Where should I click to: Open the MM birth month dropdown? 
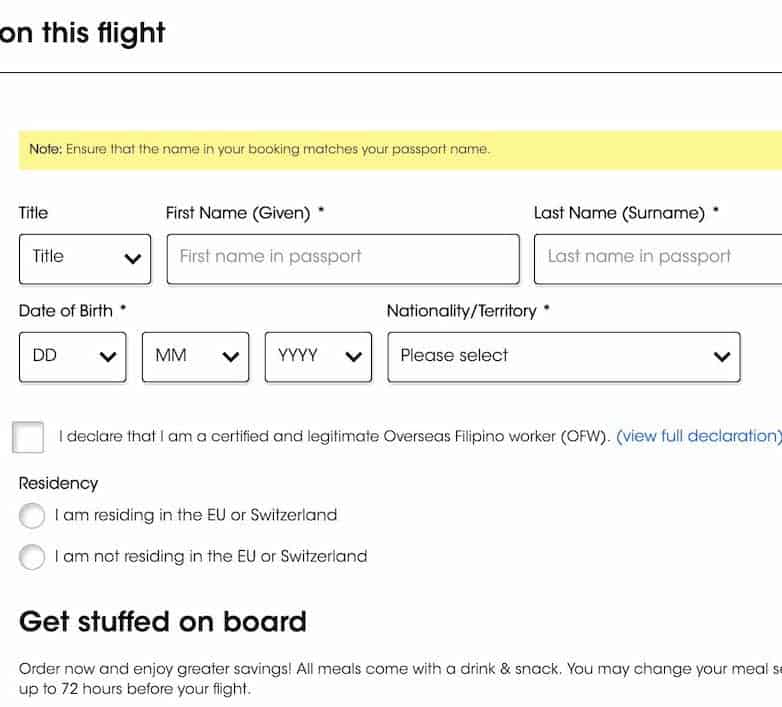point(194,356)
